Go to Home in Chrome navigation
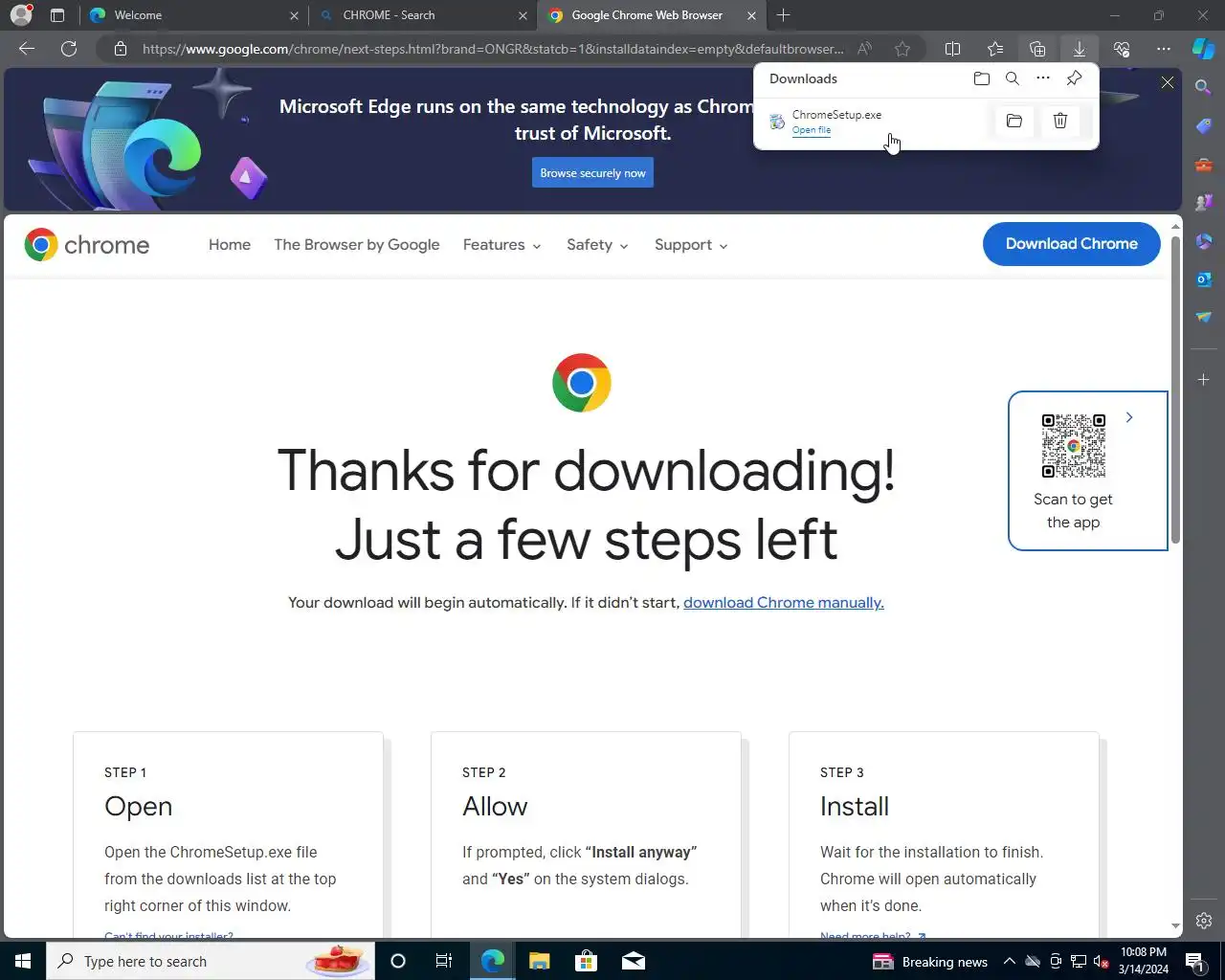Viewport: 1225px width, 980px height. click(230, 245)
